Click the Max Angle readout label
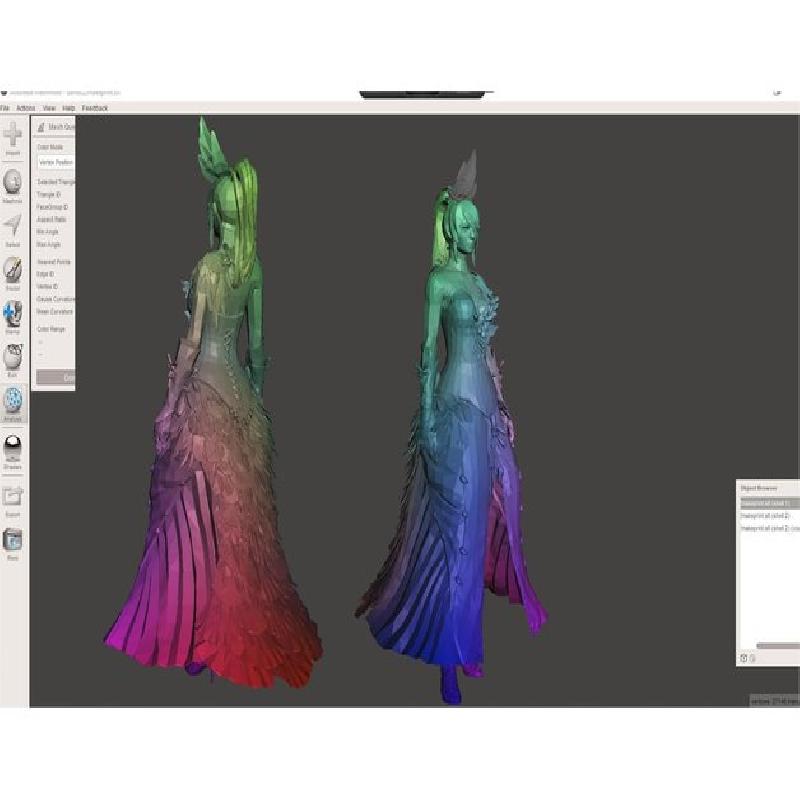Screen dimensions: 800x800 [x=48, y=244]
